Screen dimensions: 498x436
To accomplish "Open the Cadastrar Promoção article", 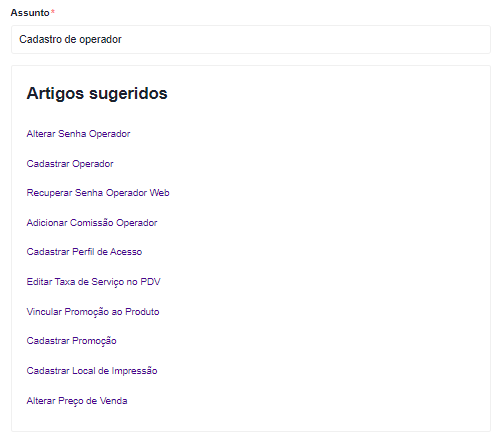I will (71, 341).
